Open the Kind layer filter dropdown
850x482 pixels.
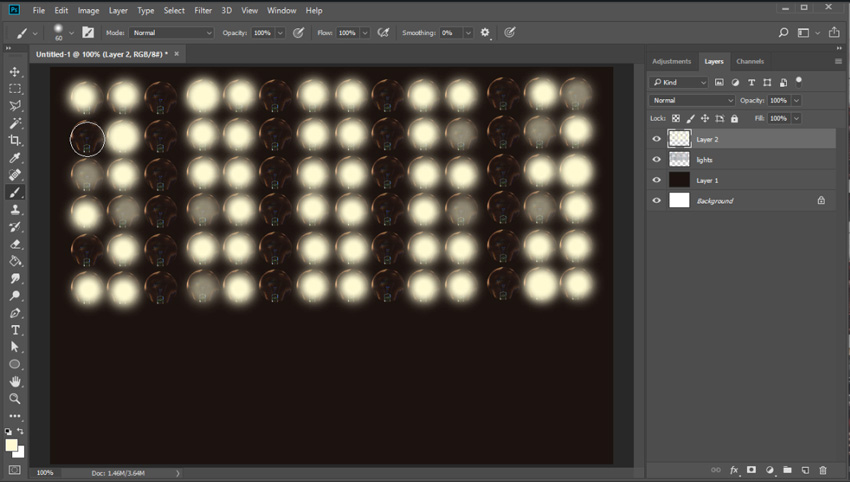pos(678,82)
